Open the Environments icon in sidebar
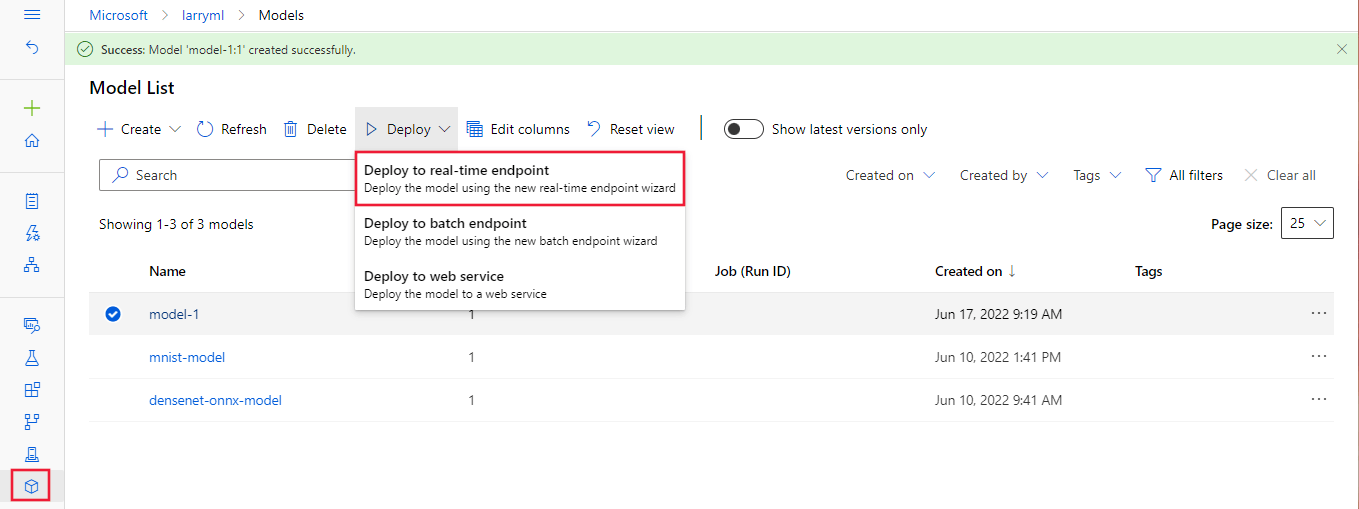The image size is (1359, 509). click(32, 453)
